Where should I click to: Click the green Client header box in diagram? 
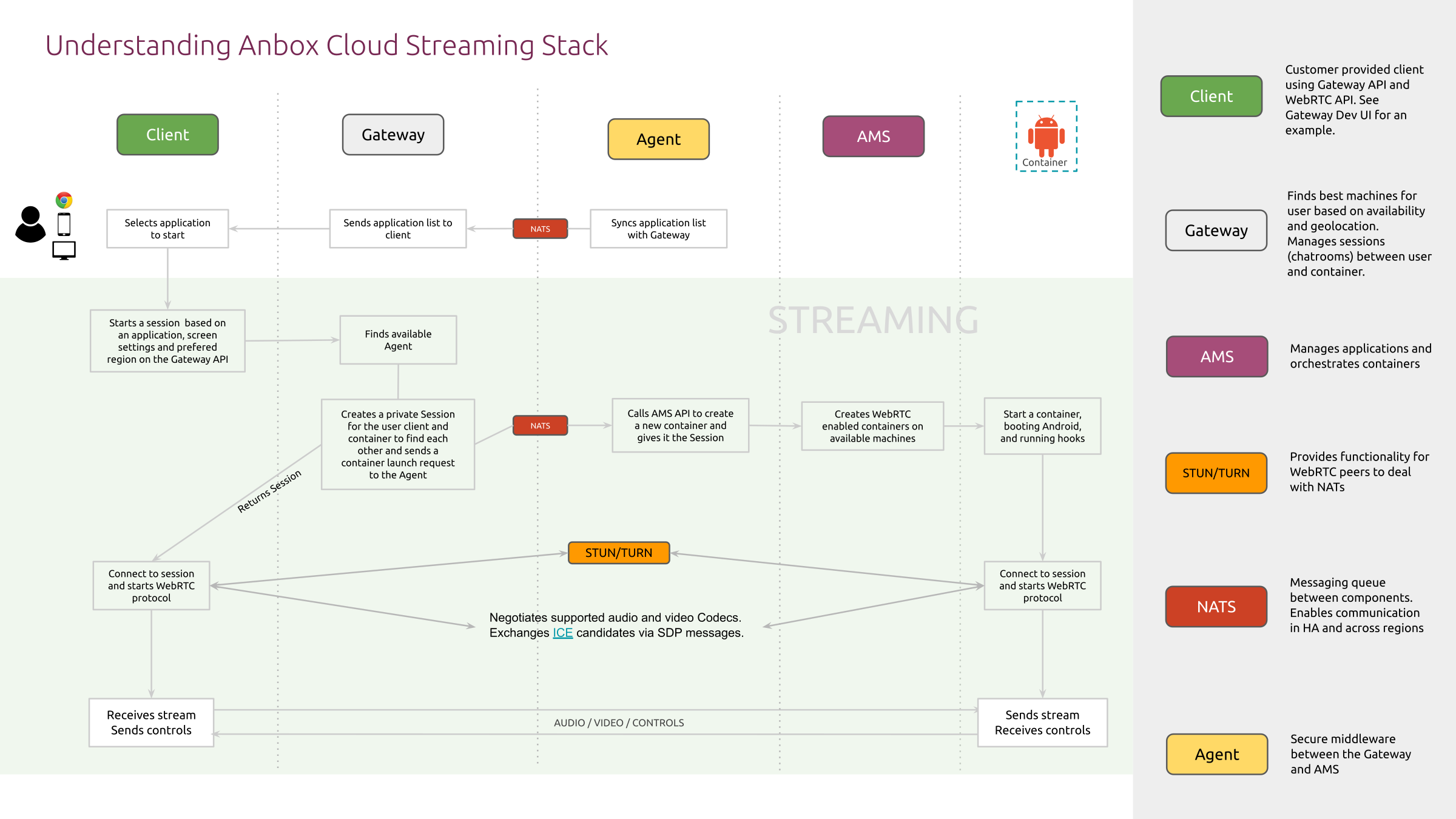tap(167, 135)
